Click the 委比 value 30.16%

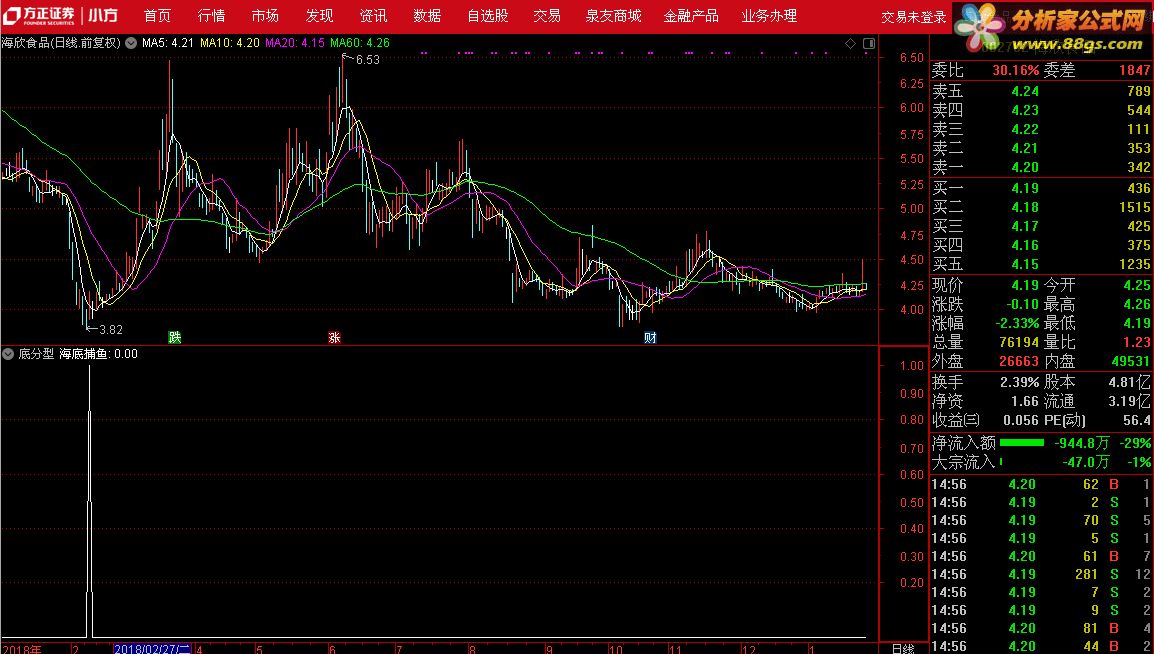click(1016, 71)
